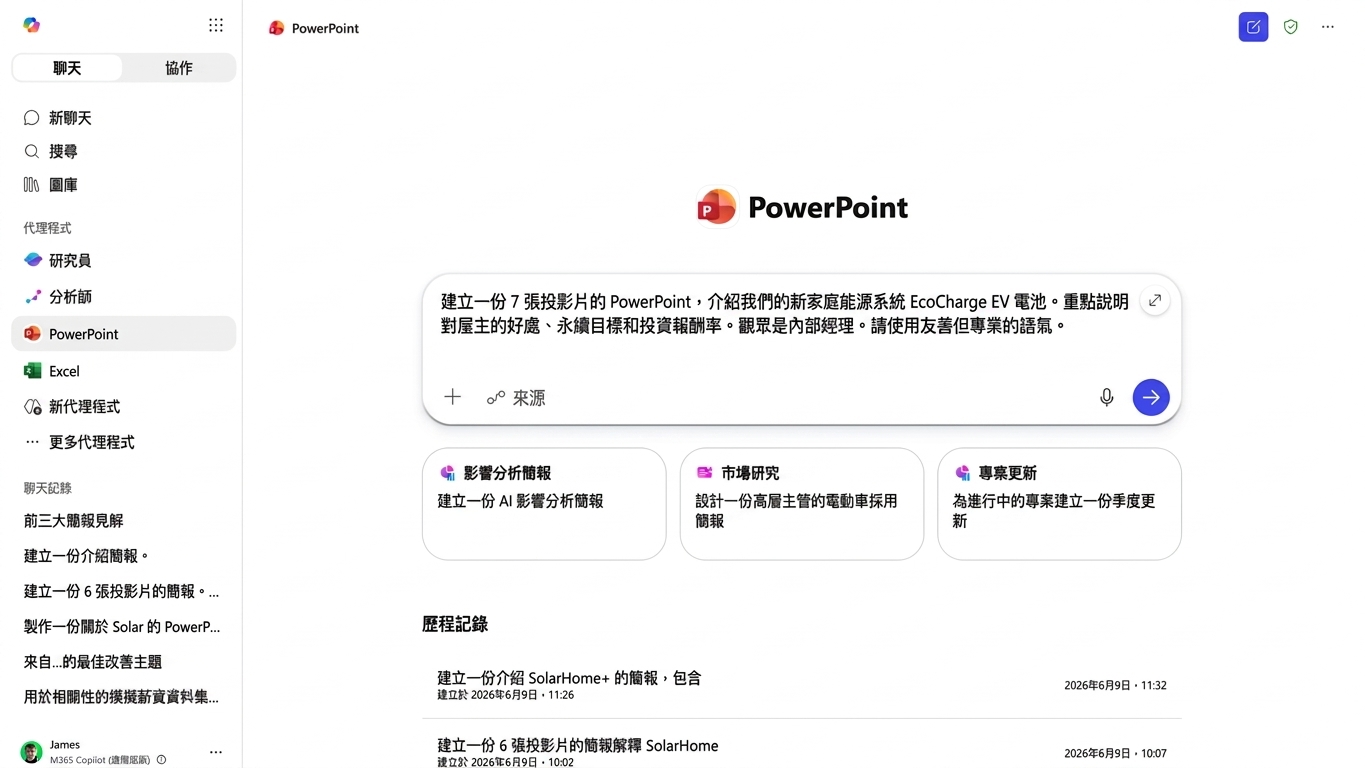
Task: Select the 影響分析簡報 suggestion card
Action: (544, 503)
